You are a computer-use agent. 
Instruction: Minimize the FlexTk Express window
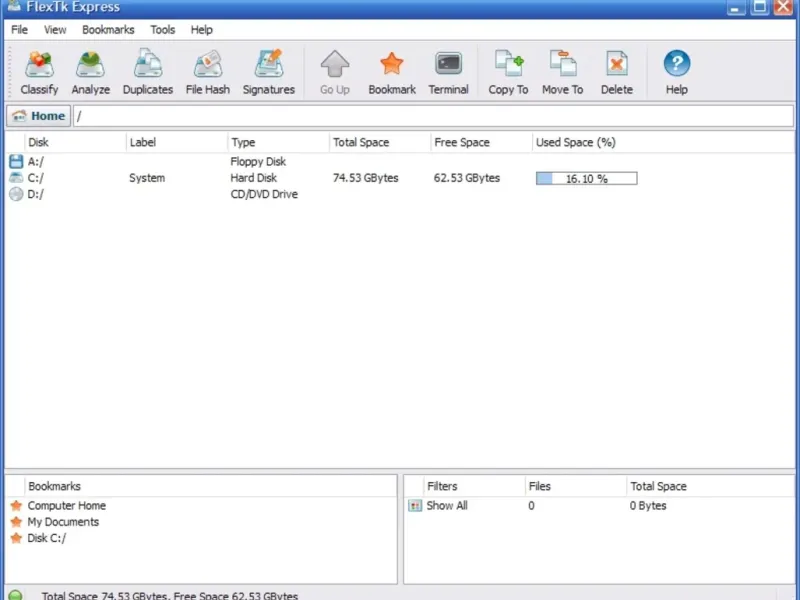[735, 7]
